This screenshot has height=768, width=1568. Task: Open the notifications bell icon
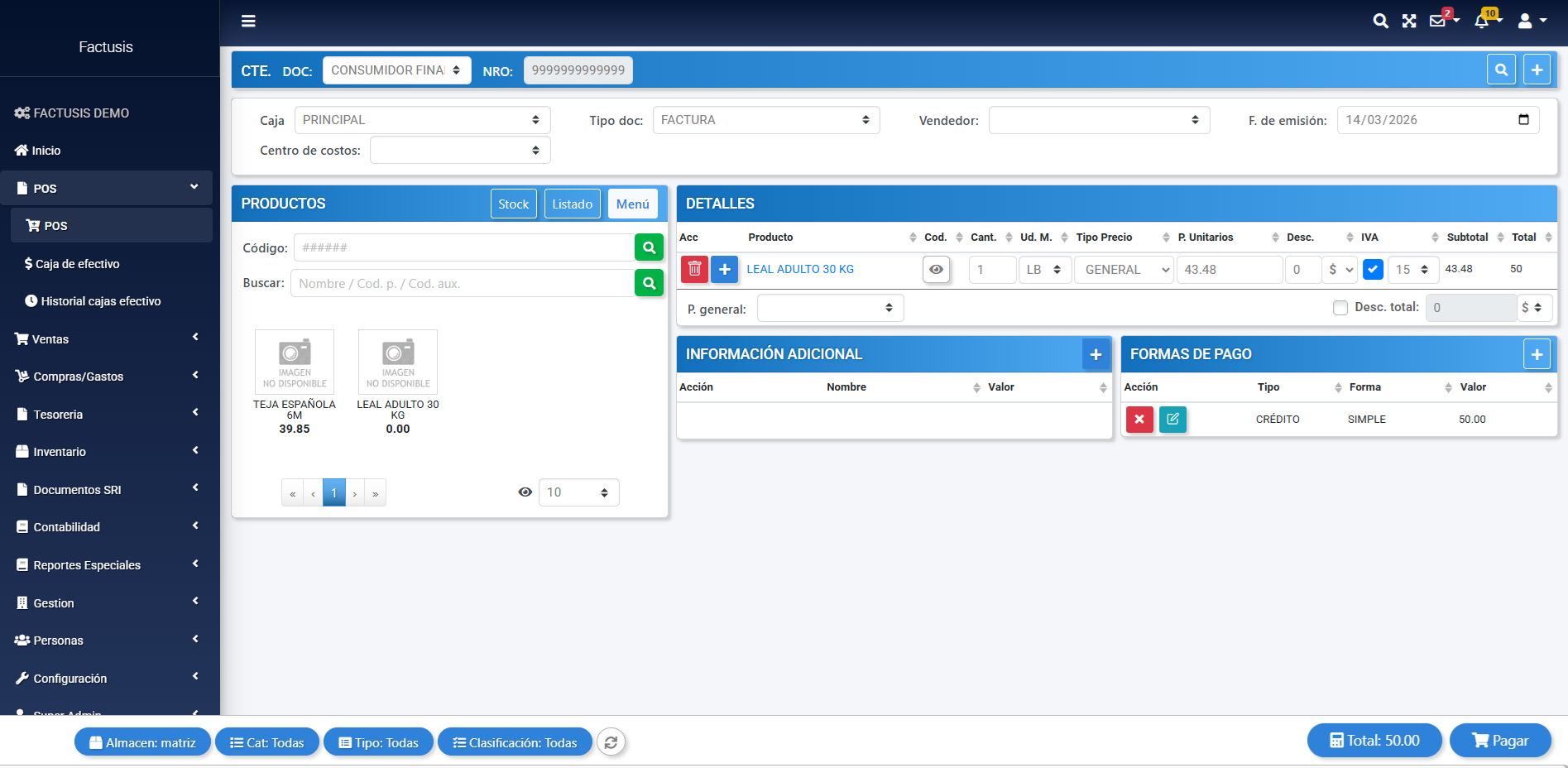click(x=1482, y=22)
